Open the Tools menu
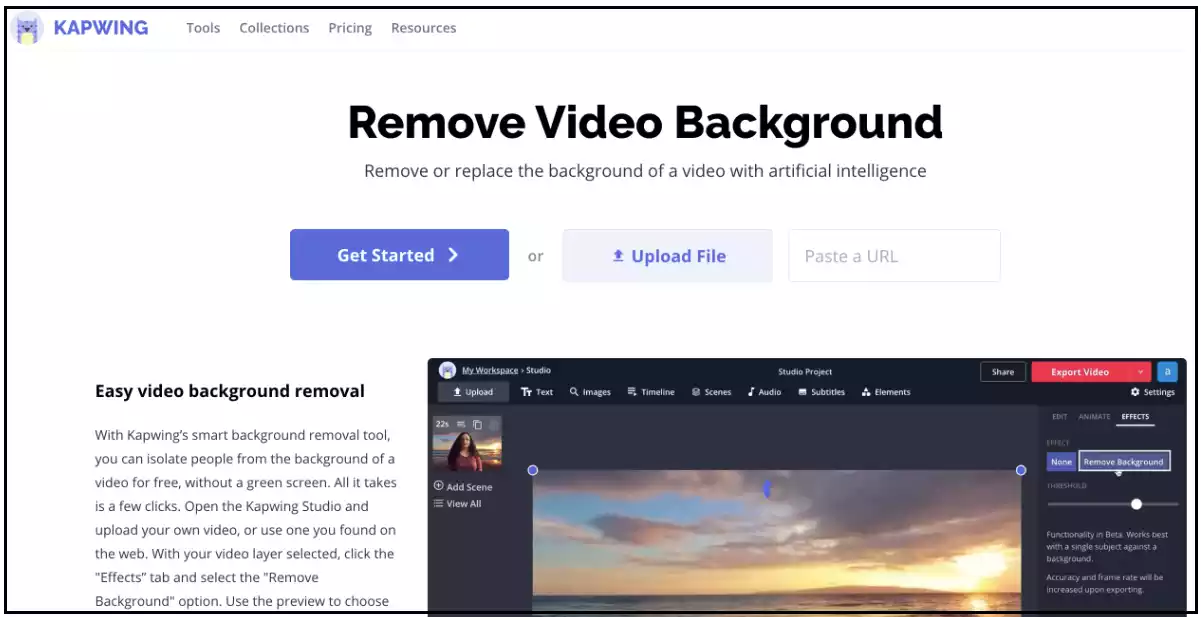This screenshot has height=617, width=1201. (x=203, y=28)
